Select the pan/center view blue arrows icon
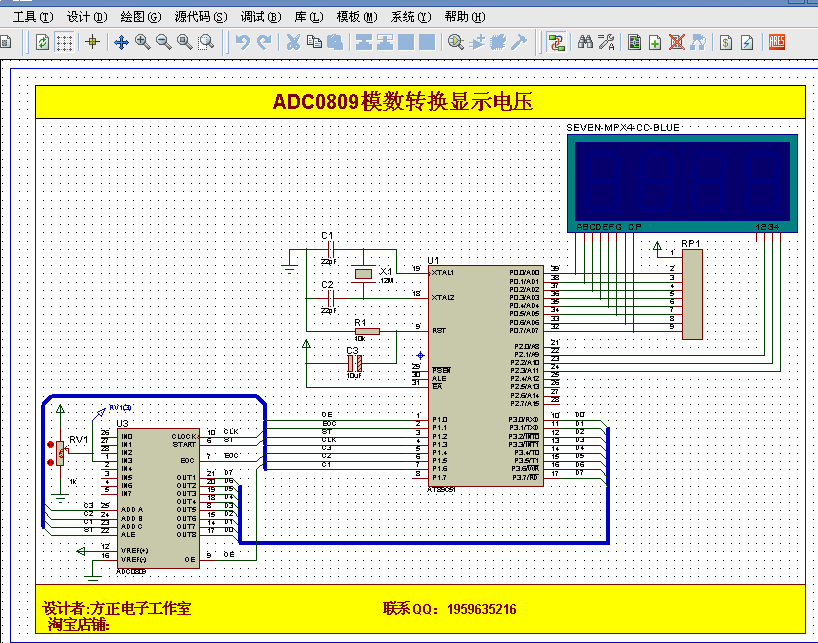The image size is (818, 643). click(121, 42)
